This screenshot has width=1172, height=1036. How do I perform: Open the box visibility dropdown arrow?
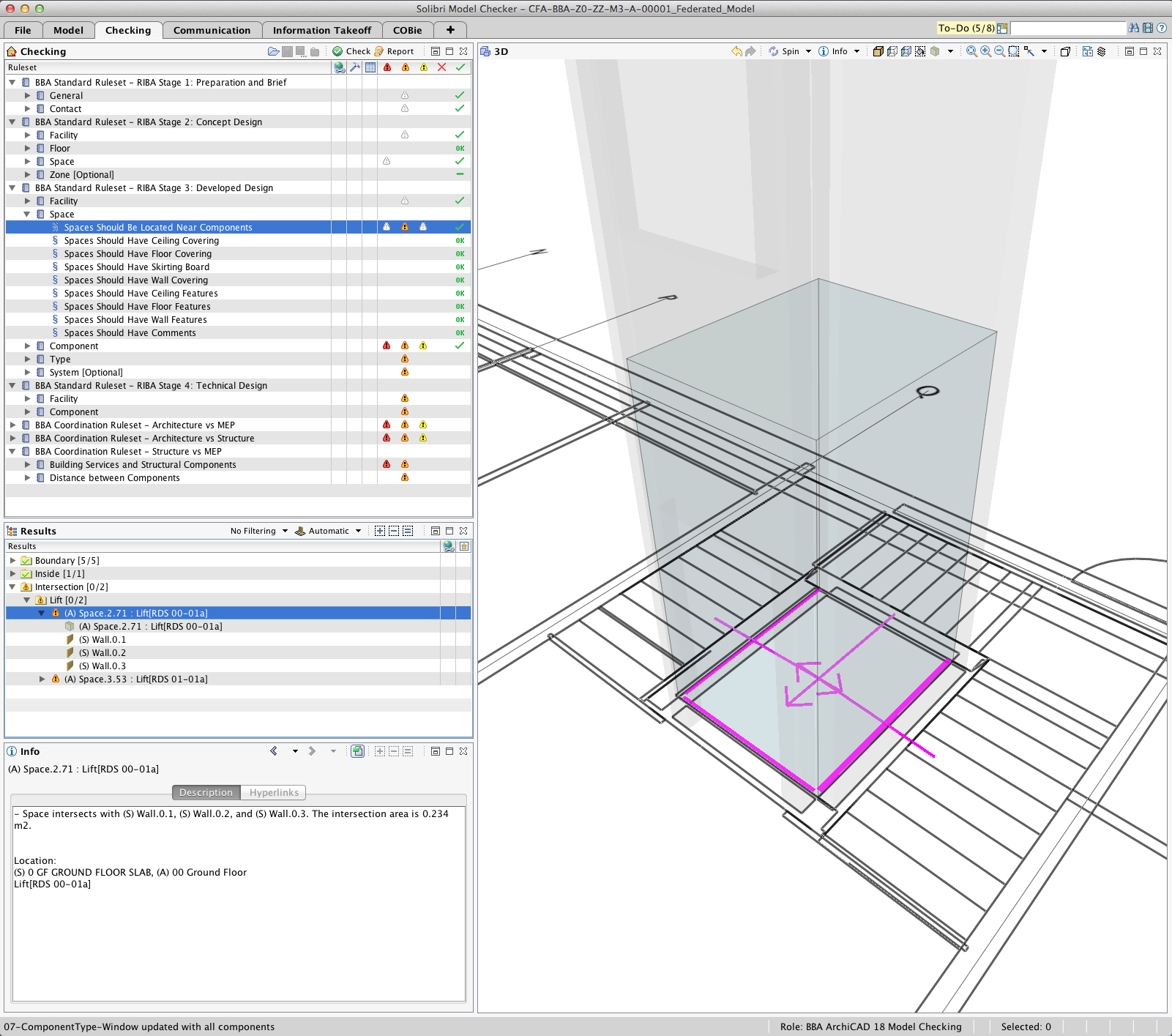(950, 51)
